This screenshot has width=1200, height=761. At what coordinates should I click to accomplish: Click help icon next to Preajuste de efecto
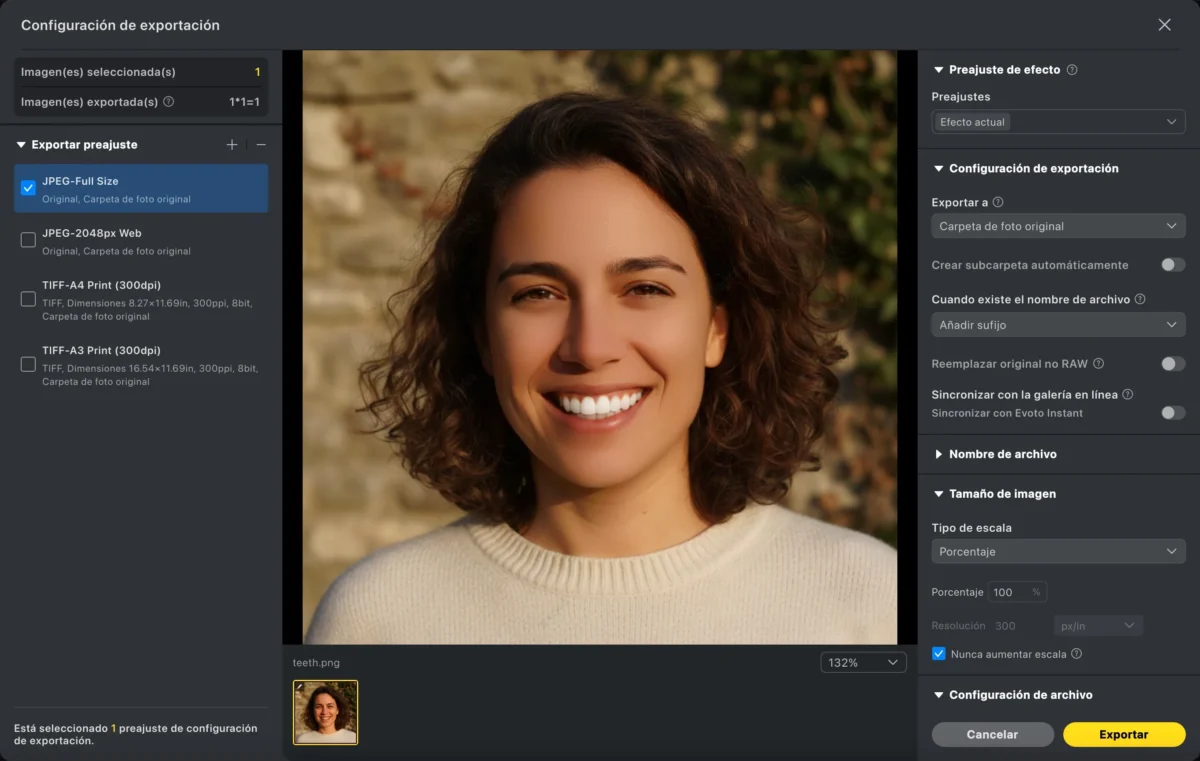[x=1072, y=70]
